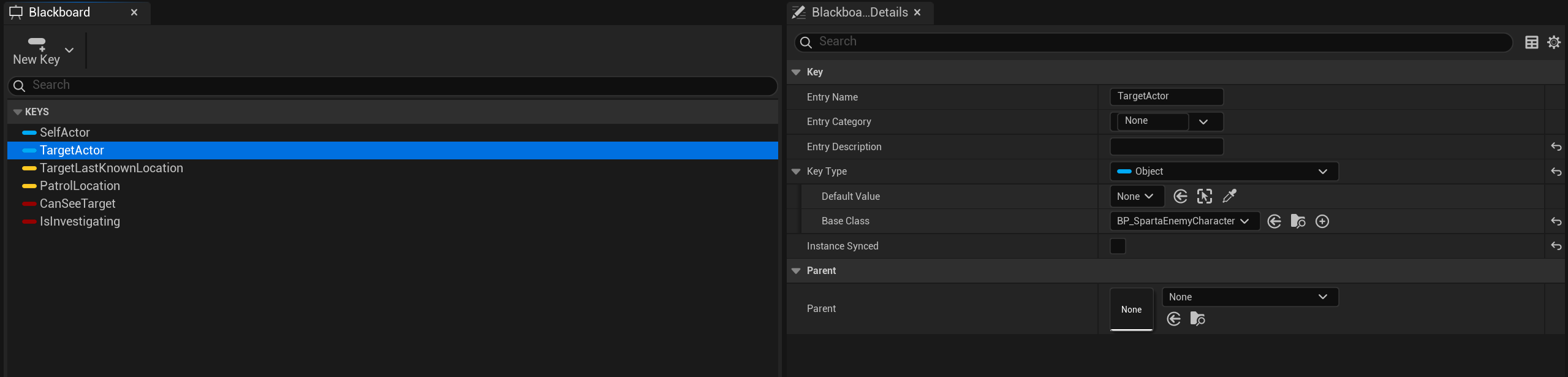Pick actor from scene with eyedropper
Viewport: 1568px width, 377px height.
pos(1229,196)
